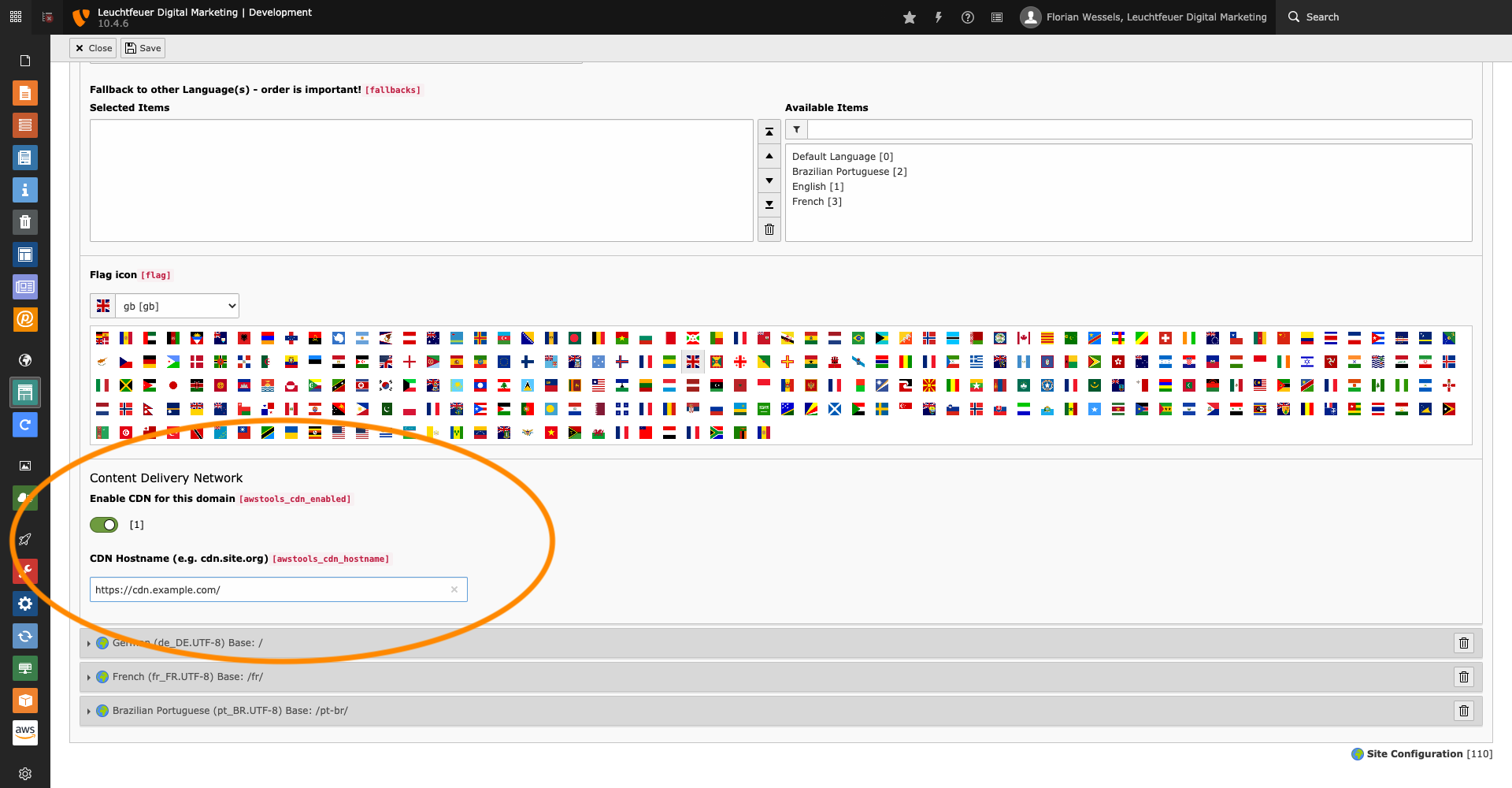Click the Close button

pos(92,48)
